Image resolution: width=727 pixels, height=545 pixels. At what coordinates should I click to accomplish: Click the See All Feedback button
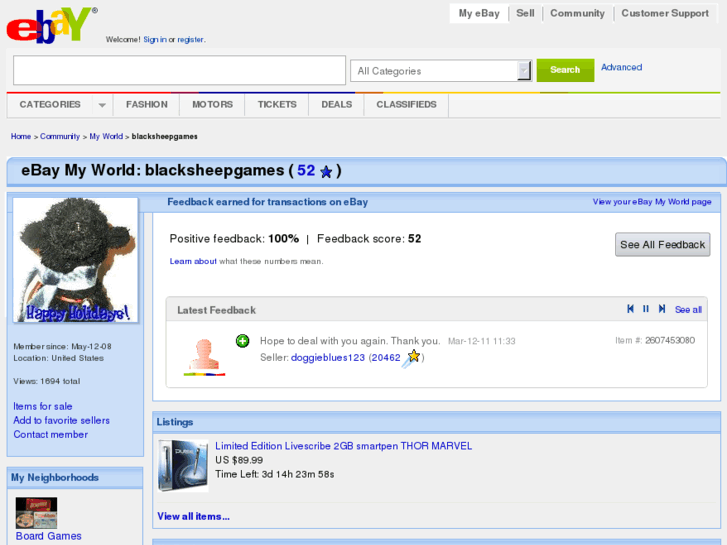[663, 244]
